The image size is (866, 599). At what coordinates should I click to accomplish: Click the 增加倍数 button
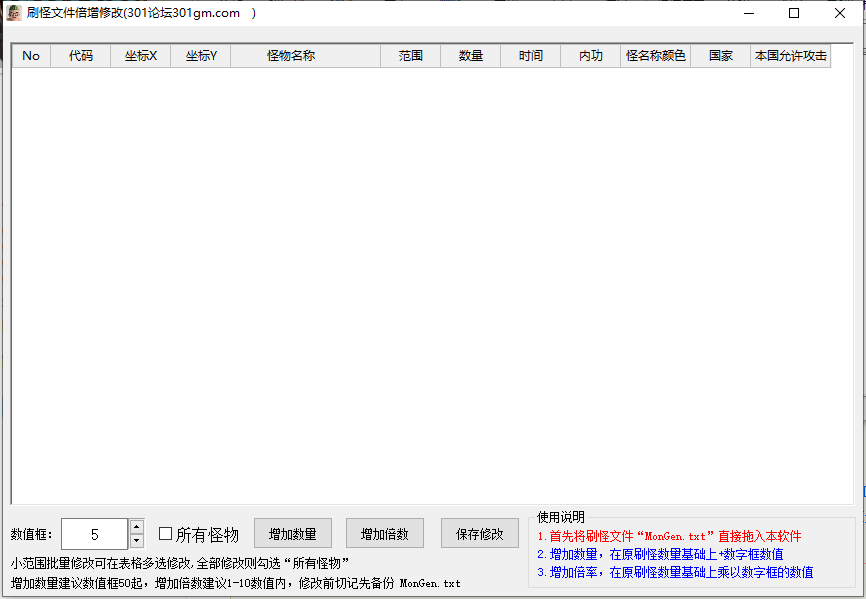385,533
